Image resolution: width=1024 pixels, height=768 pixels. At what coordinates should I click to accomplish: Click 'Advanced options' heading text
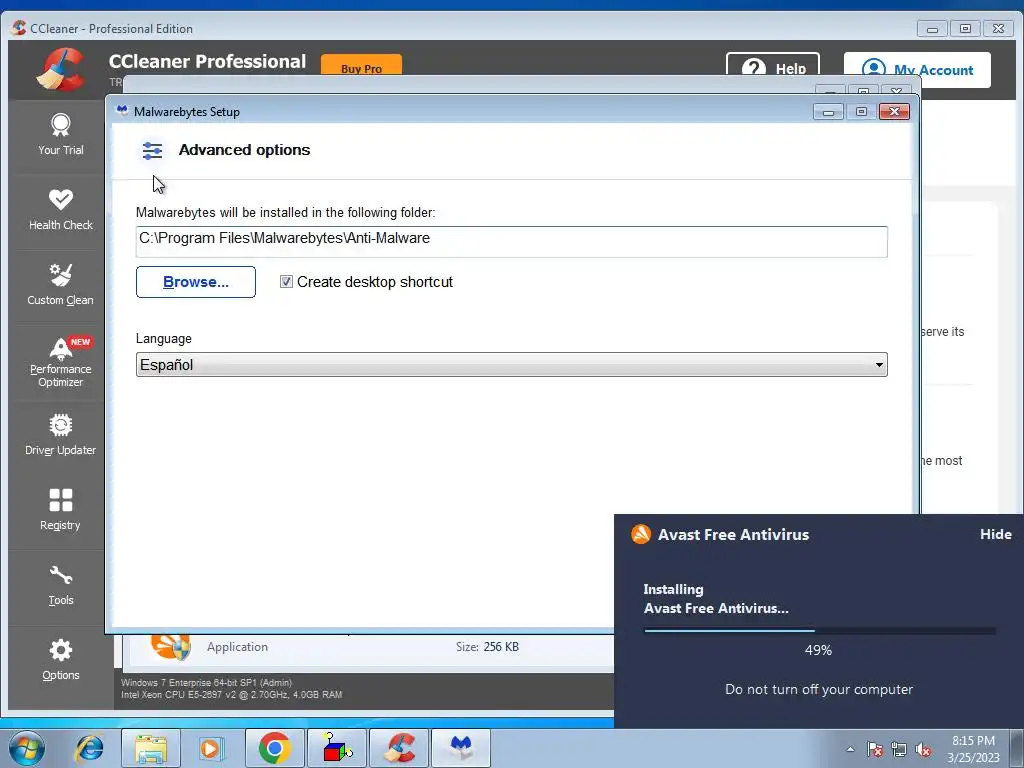tap(244, 150)
